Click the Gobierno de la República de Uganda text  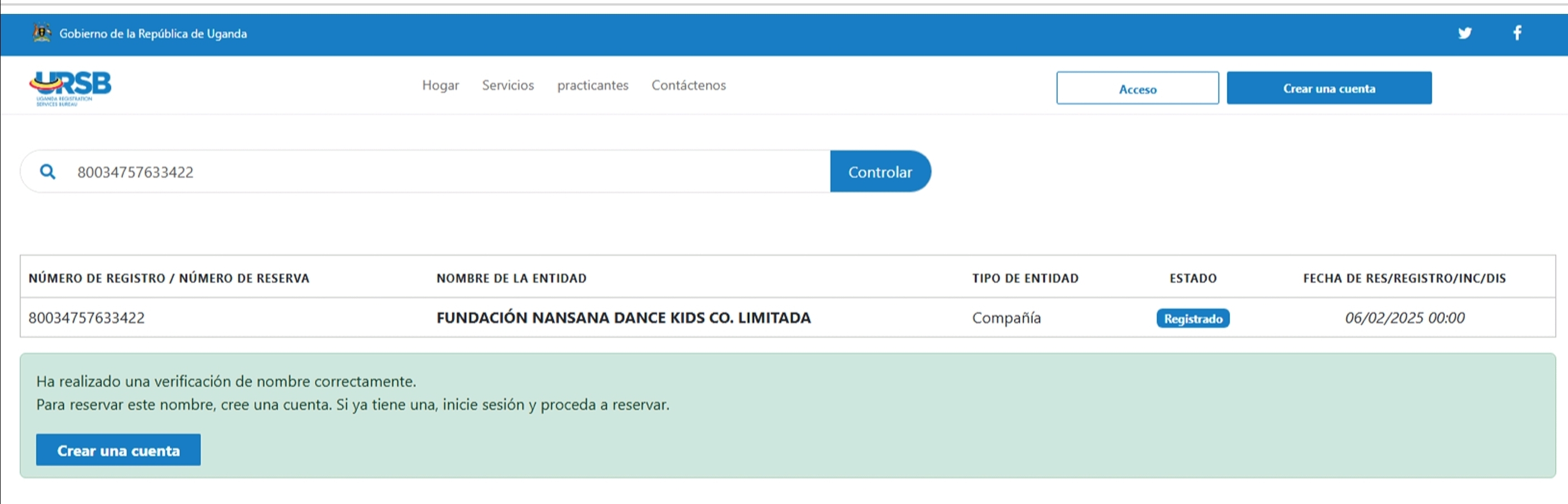(153, 33)
